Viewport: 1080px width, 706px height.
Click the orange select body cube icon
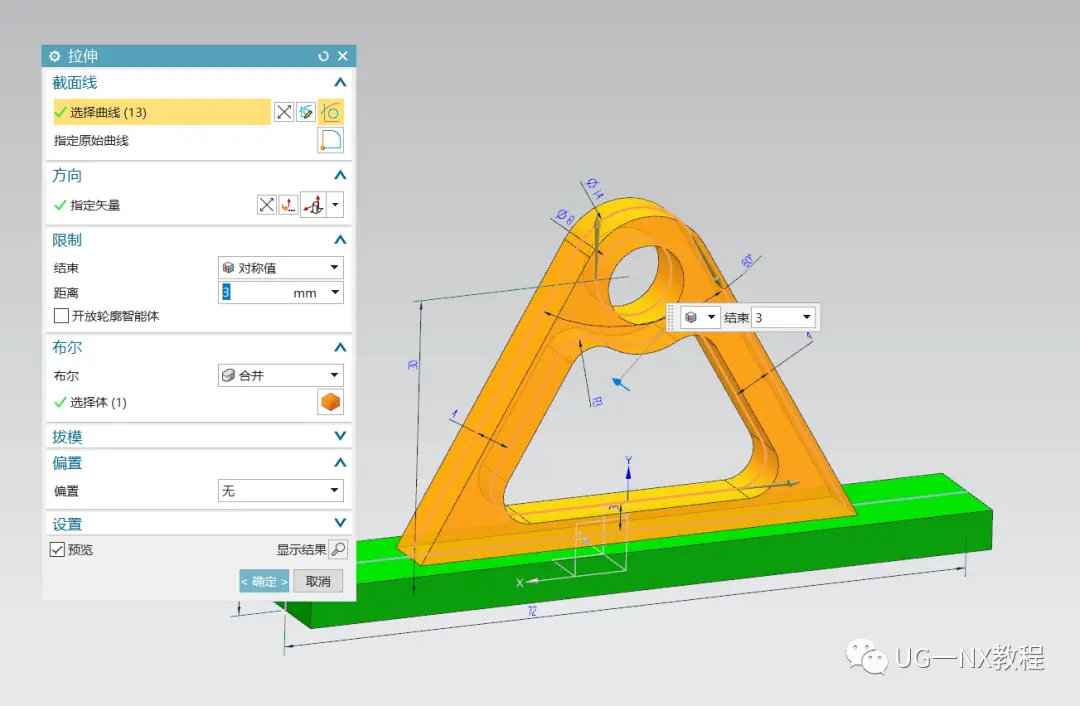(331, 402)
